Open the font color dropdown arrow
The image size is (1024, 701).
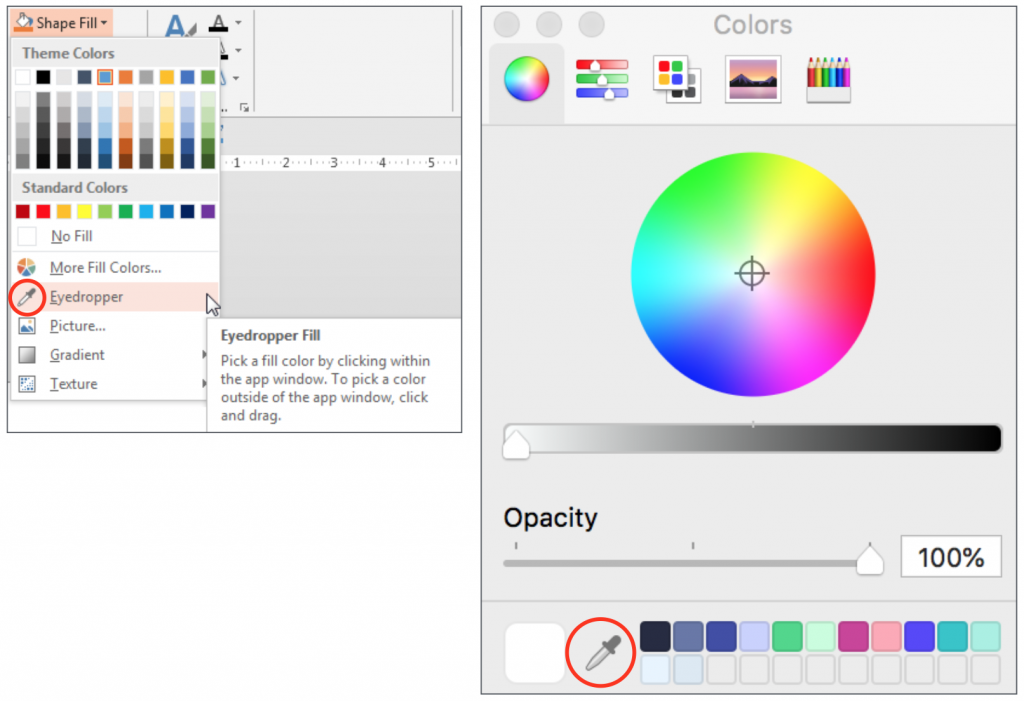238,23
